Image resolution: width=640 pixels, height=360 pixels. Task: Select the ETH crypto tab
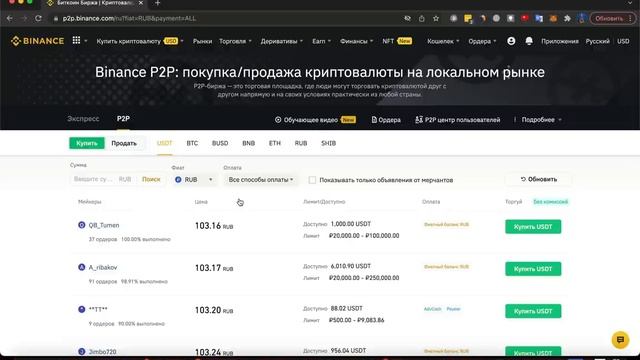click(x=275, y=143)
